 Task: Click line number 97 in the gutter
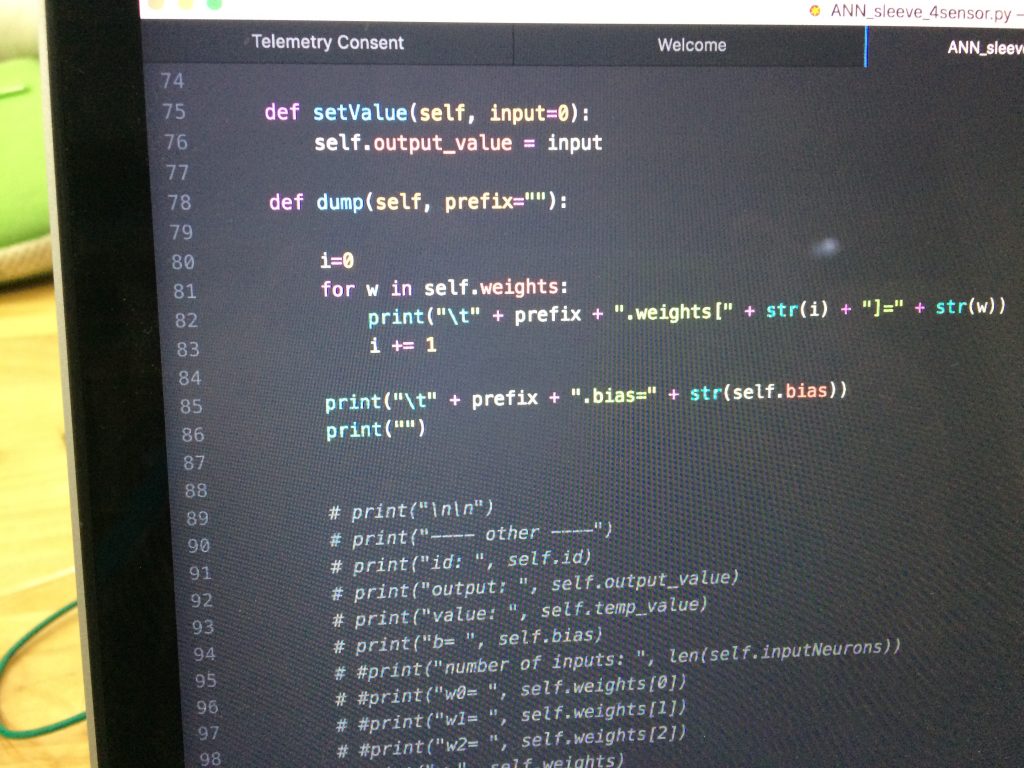click(208, 733)
